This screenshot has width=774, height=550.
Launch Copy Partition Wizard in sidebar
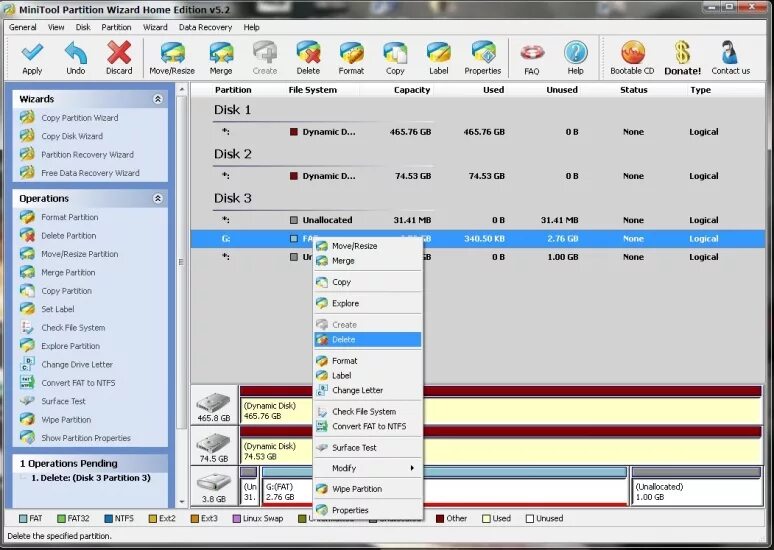point(79,118)
